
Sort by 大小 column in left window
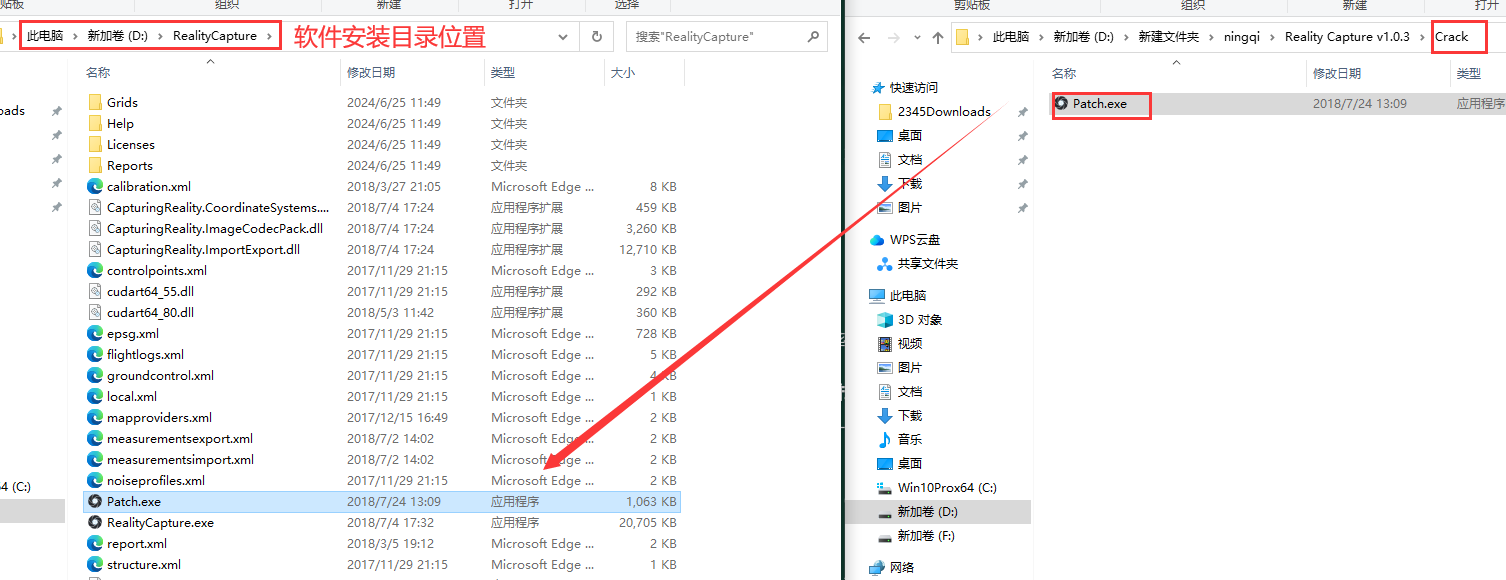click(x=623, y=72)
